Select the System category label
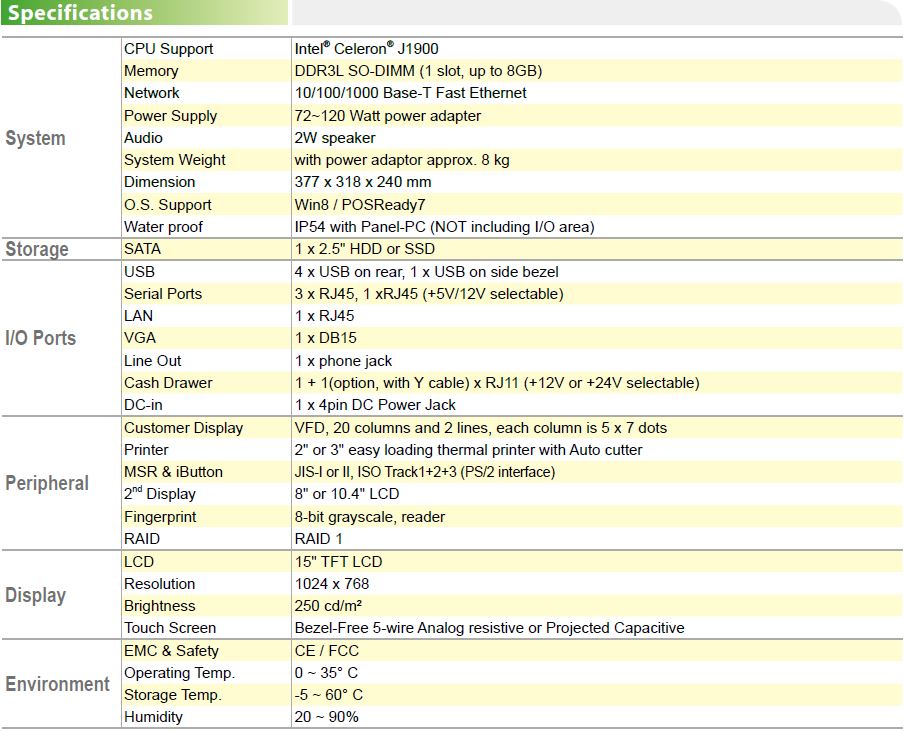This screenshot has height=731, width=904. (x=35, y=138)
